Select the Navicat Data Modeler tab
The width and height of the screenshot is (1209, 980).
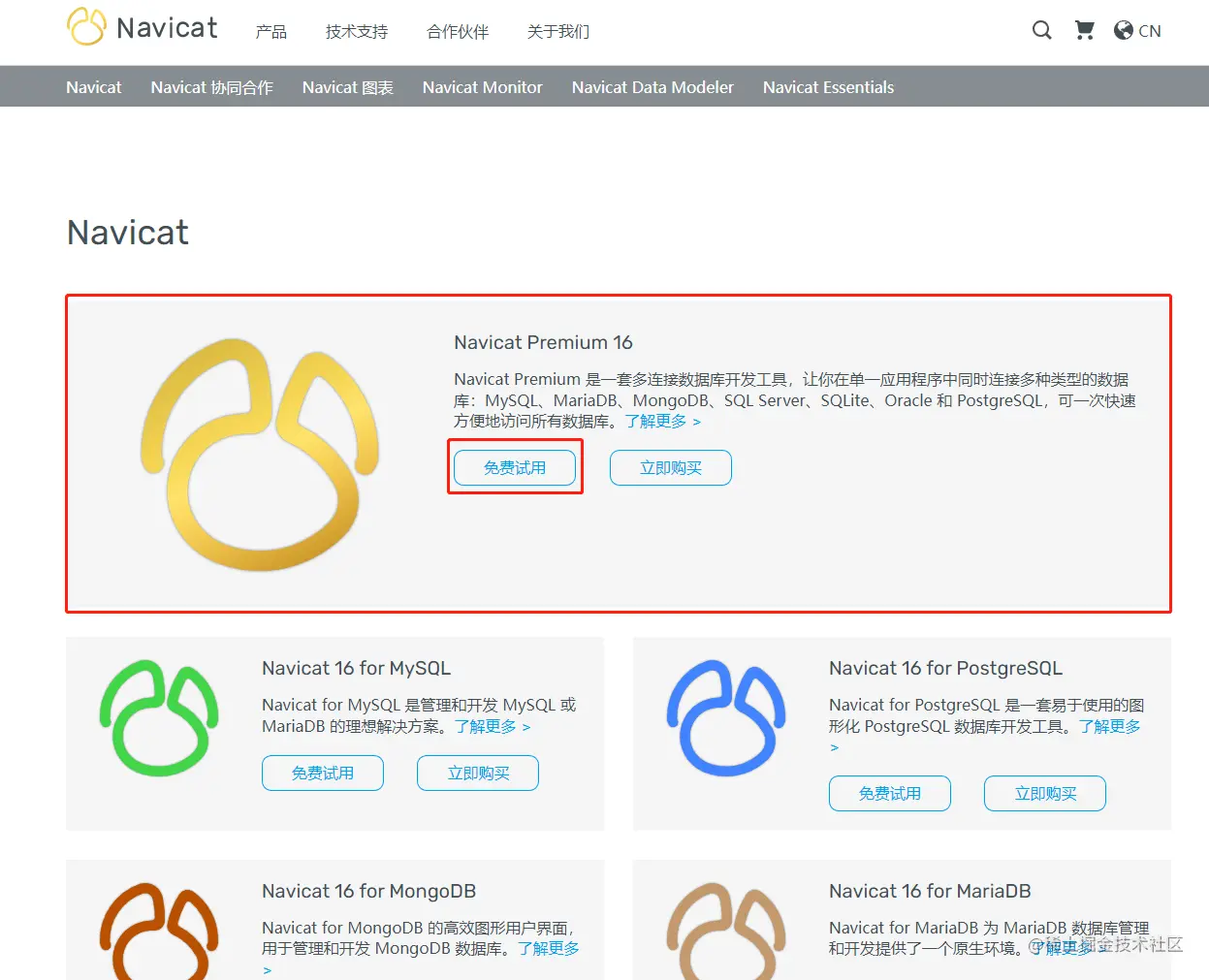click(x=652, y=87)
